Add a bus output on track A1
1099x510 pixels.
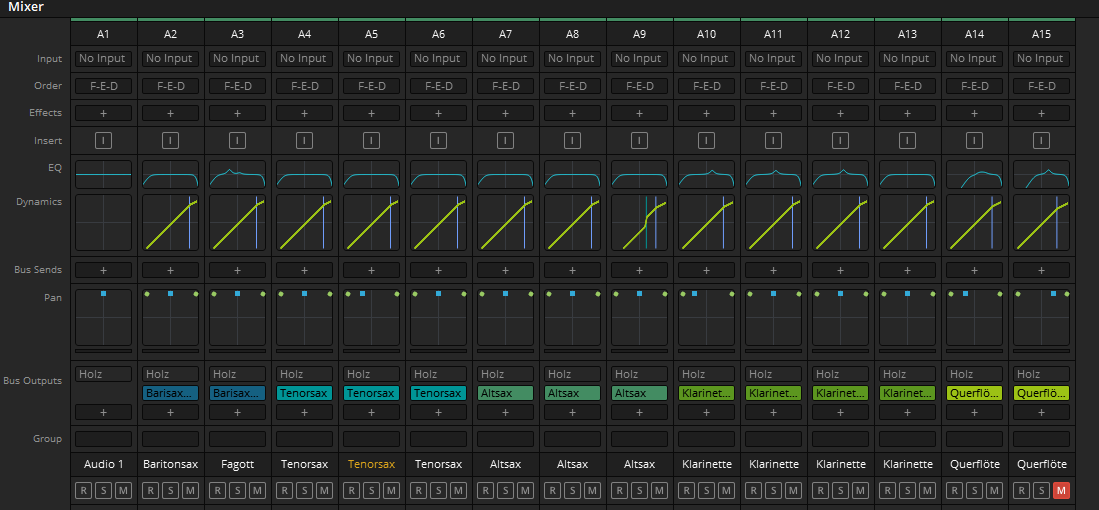(103, 412)
